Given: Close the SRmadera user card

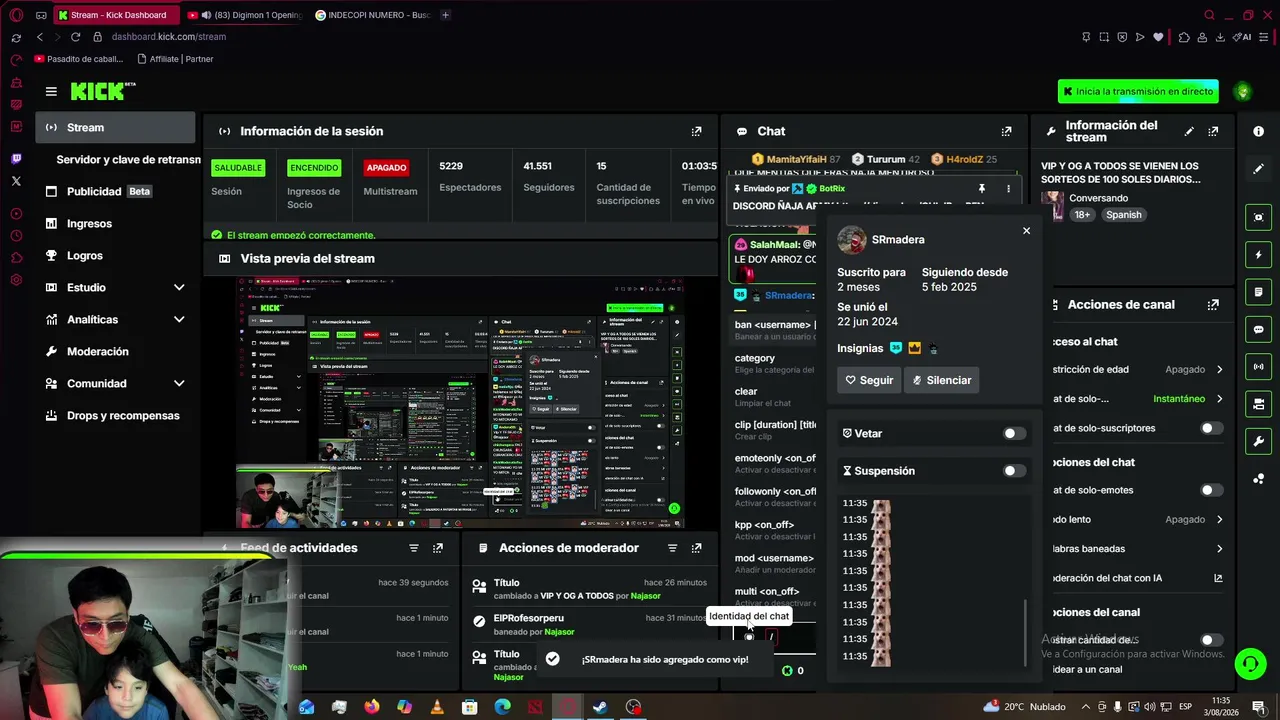Looking at the screenshot, I should pos(1026,231).
